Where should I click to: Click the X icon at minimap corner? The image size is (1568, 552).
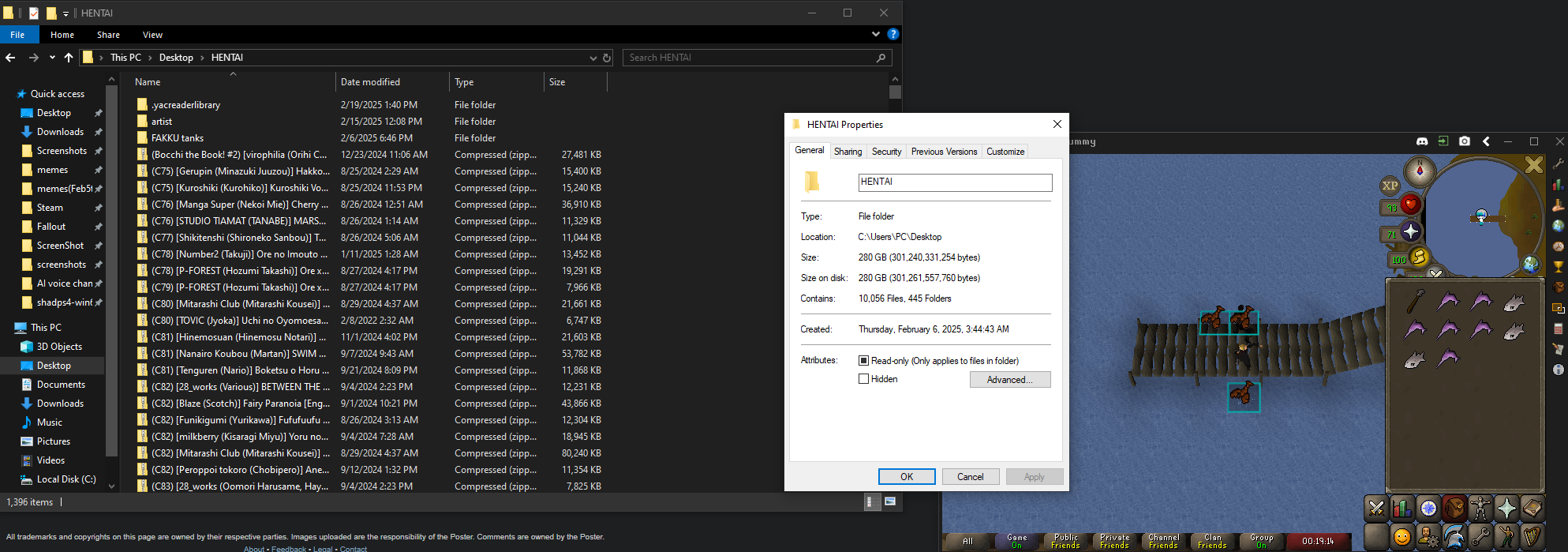(1533, 164)
